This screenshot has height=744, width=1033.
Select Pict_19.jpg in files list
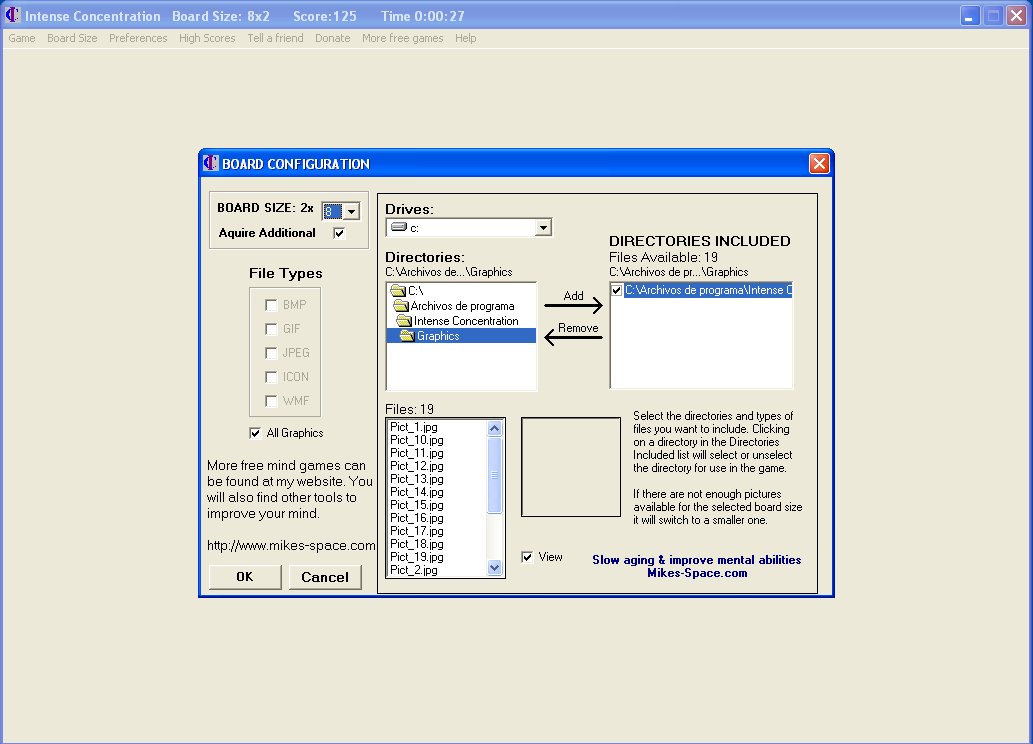pos(416,557)
